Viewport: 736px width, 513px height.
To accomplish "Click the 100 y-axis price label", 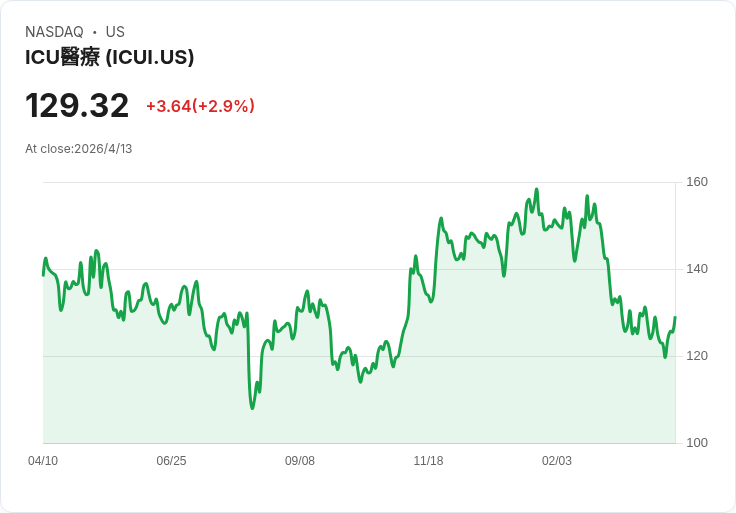I will point(697,443).
